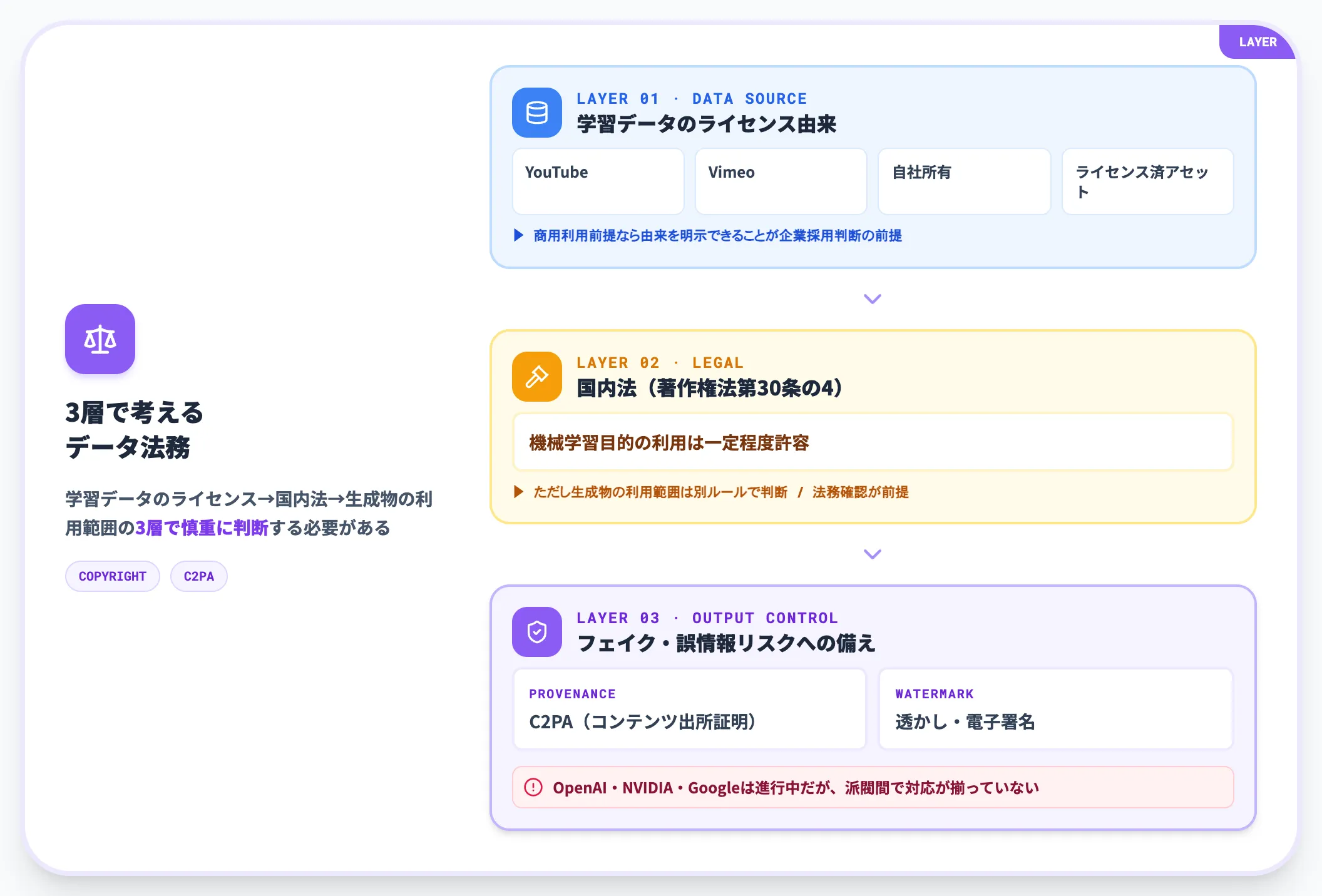Click the heading 国内法（著作権法第30条の4）
Viewport: 1322px width, 896px height.
710,388
